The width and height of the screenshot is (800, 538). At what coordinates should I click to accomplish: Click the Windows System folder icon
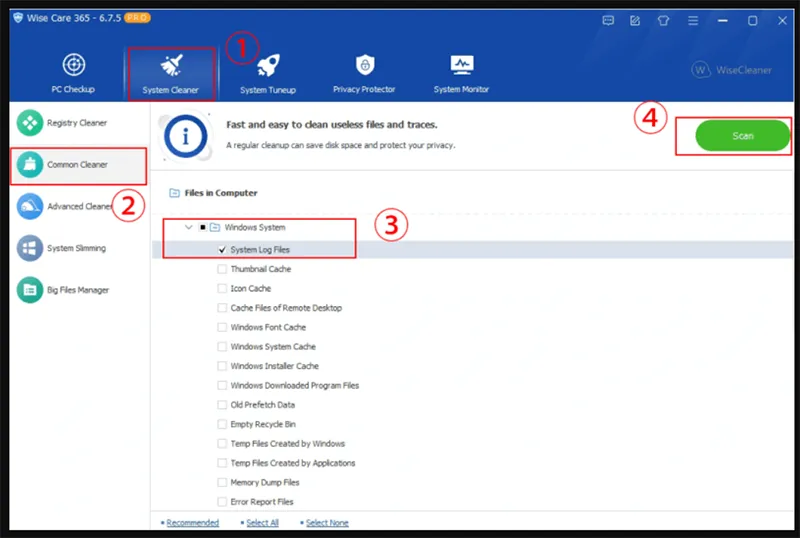pyautogui.click(x=215, y=227)
